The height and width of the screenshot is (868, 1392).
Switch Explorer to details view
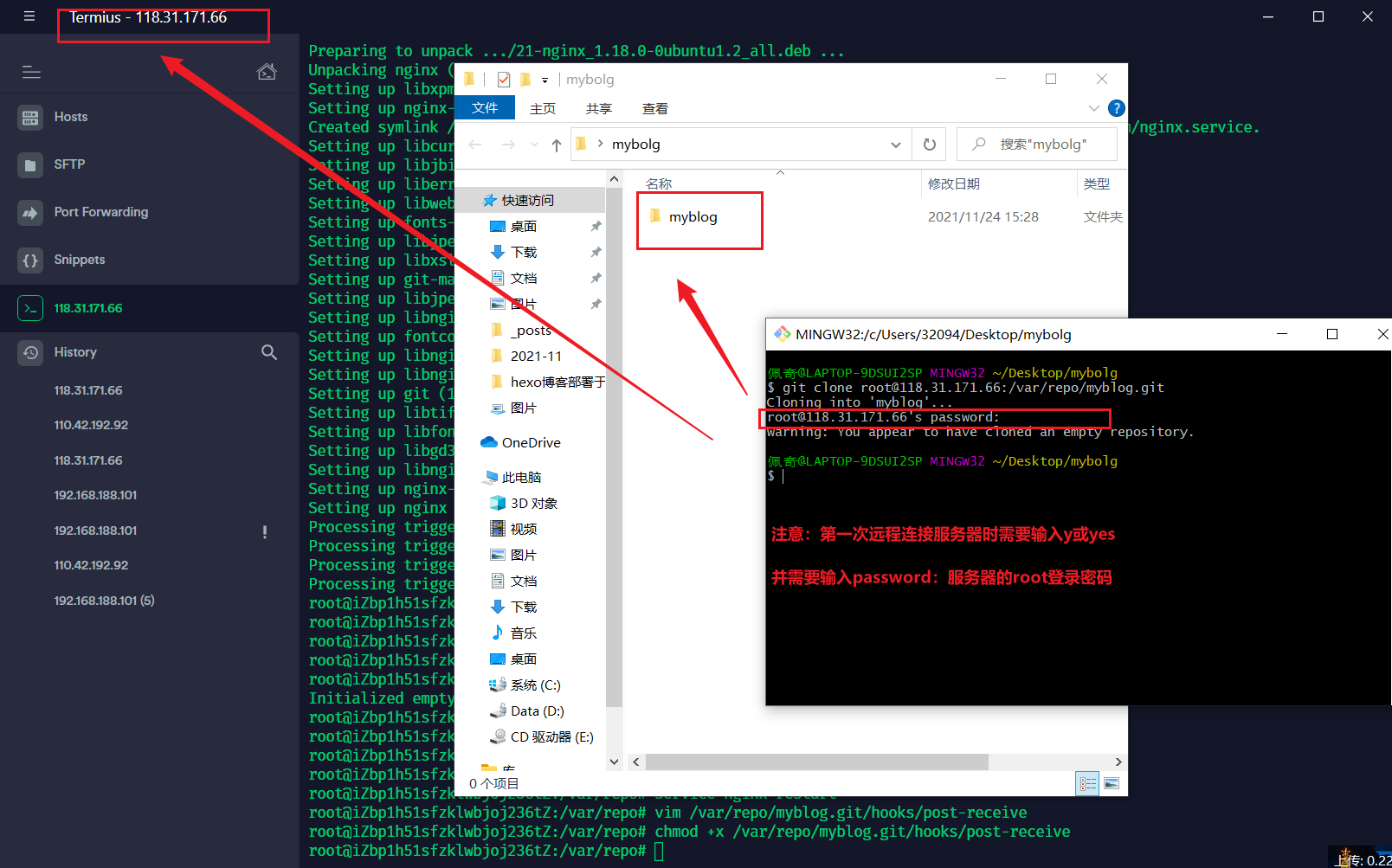pyautogui.click(x=1087, y=783)
